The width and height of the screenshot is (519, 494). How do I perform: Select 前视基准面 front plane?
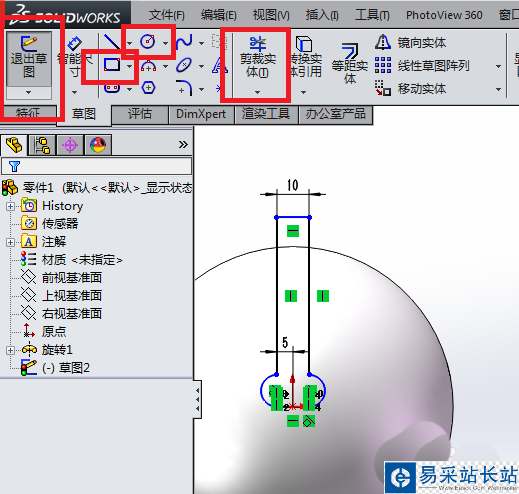tap(62, 277)
